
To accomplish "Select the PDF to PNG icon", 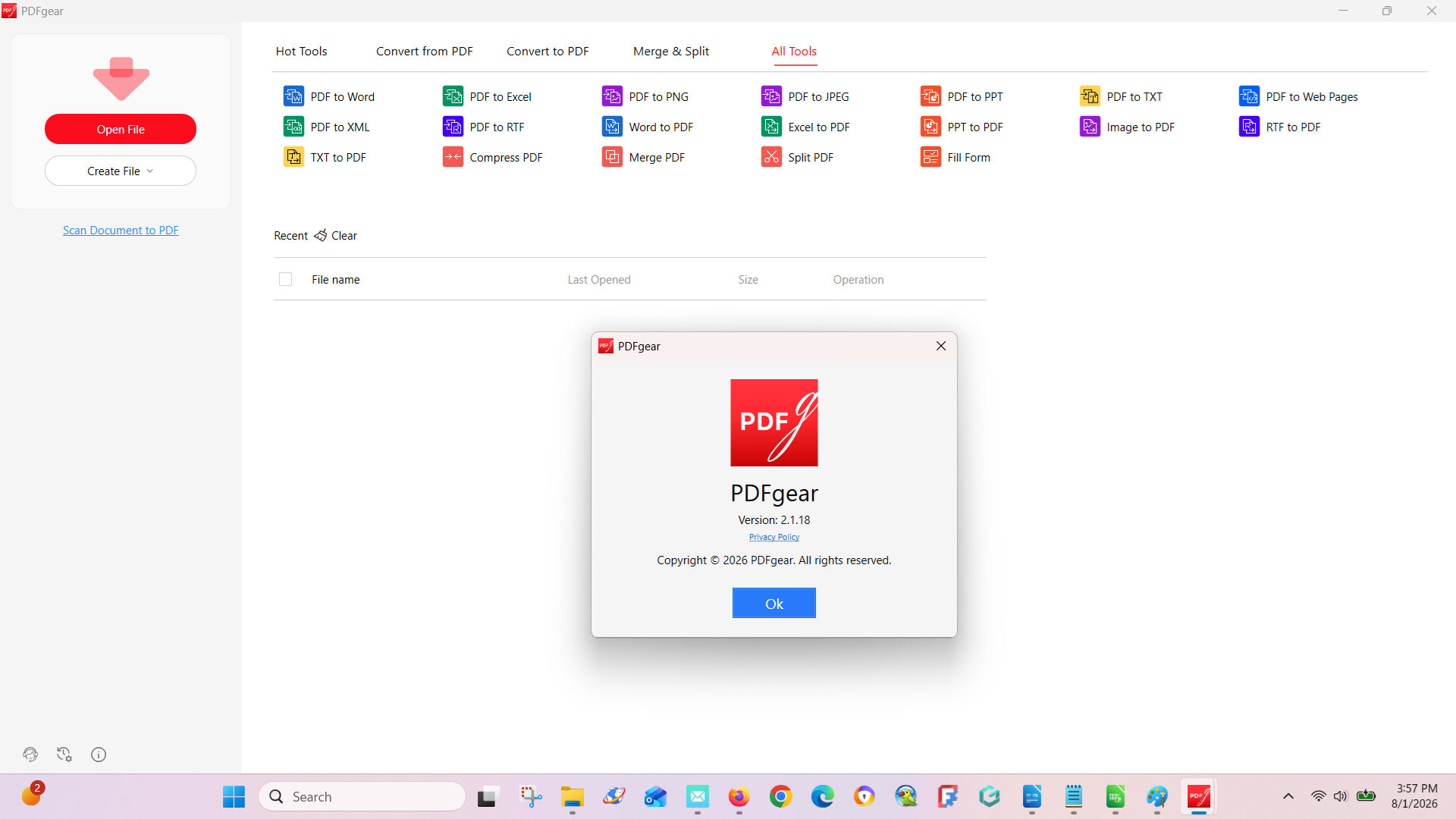I will point(612,96).
